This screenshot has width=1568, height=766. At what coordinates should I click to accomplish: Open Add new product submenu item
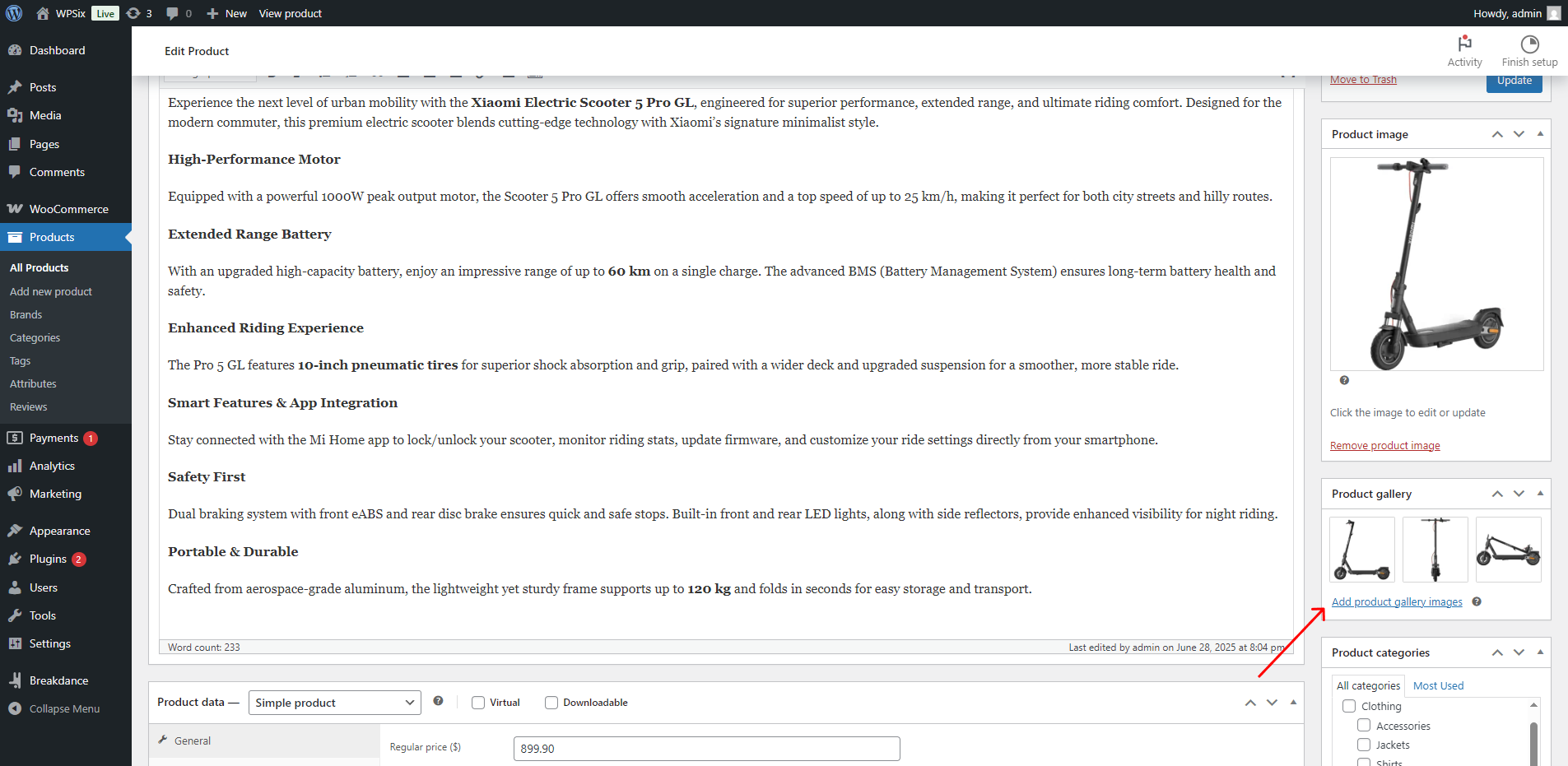click(x=51, y=292)
